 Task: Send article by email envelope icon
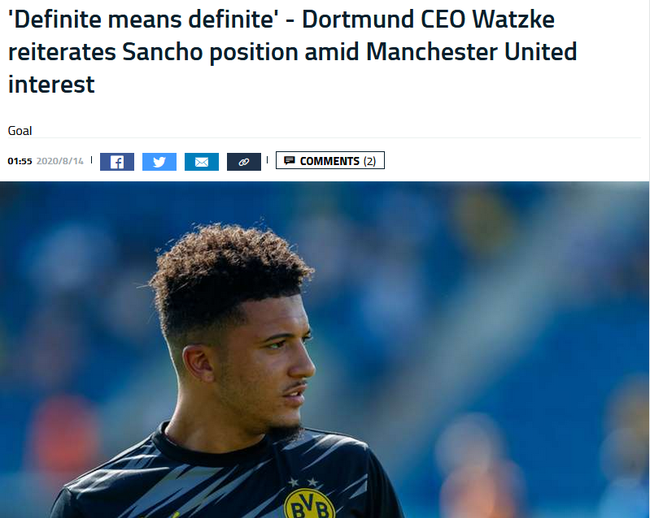(201, 162)
